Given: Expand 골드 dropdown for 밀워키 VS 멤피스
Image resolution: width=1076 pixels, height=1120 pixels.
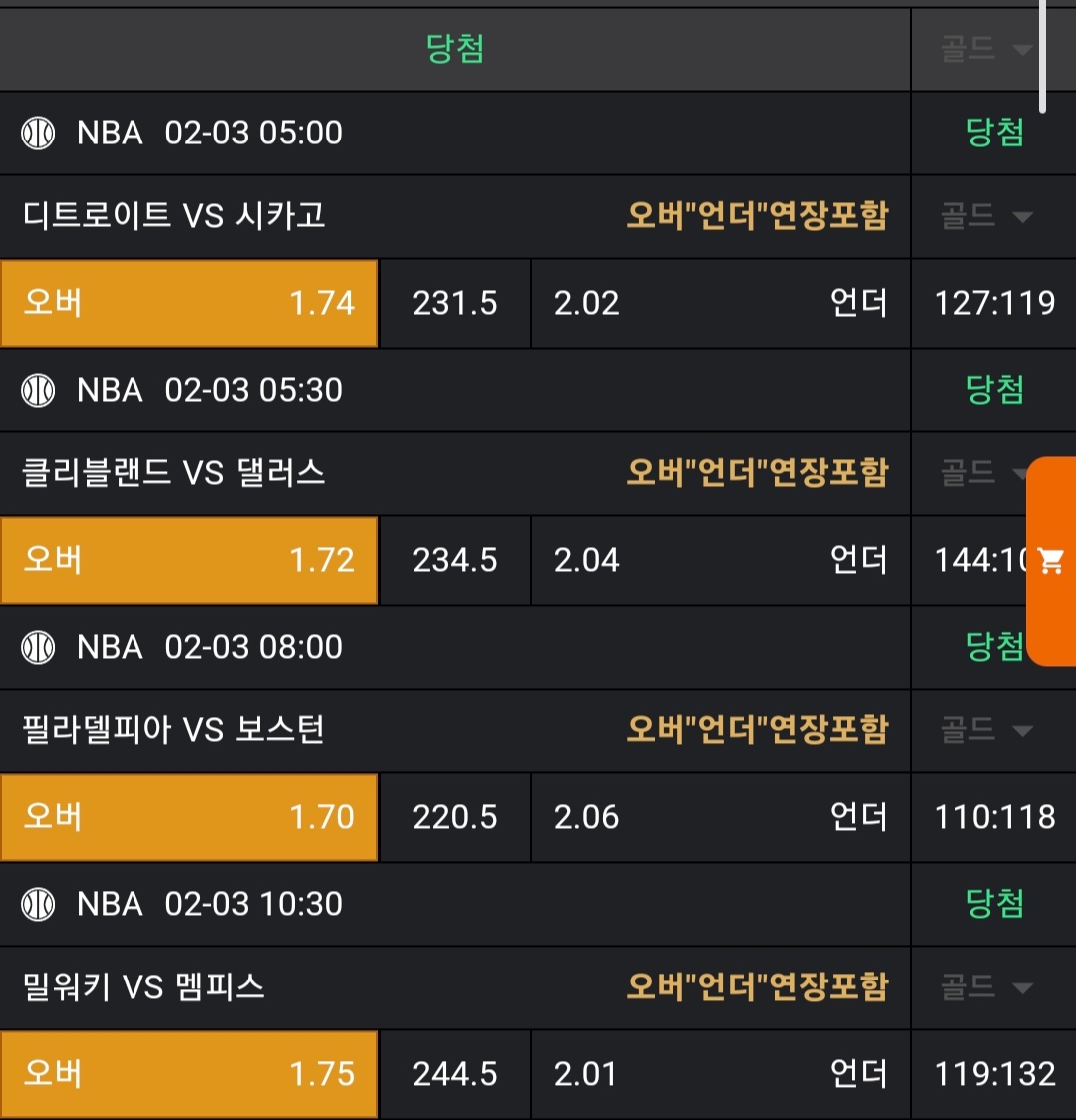Looking at the screenshot, I should pos(986,987).
